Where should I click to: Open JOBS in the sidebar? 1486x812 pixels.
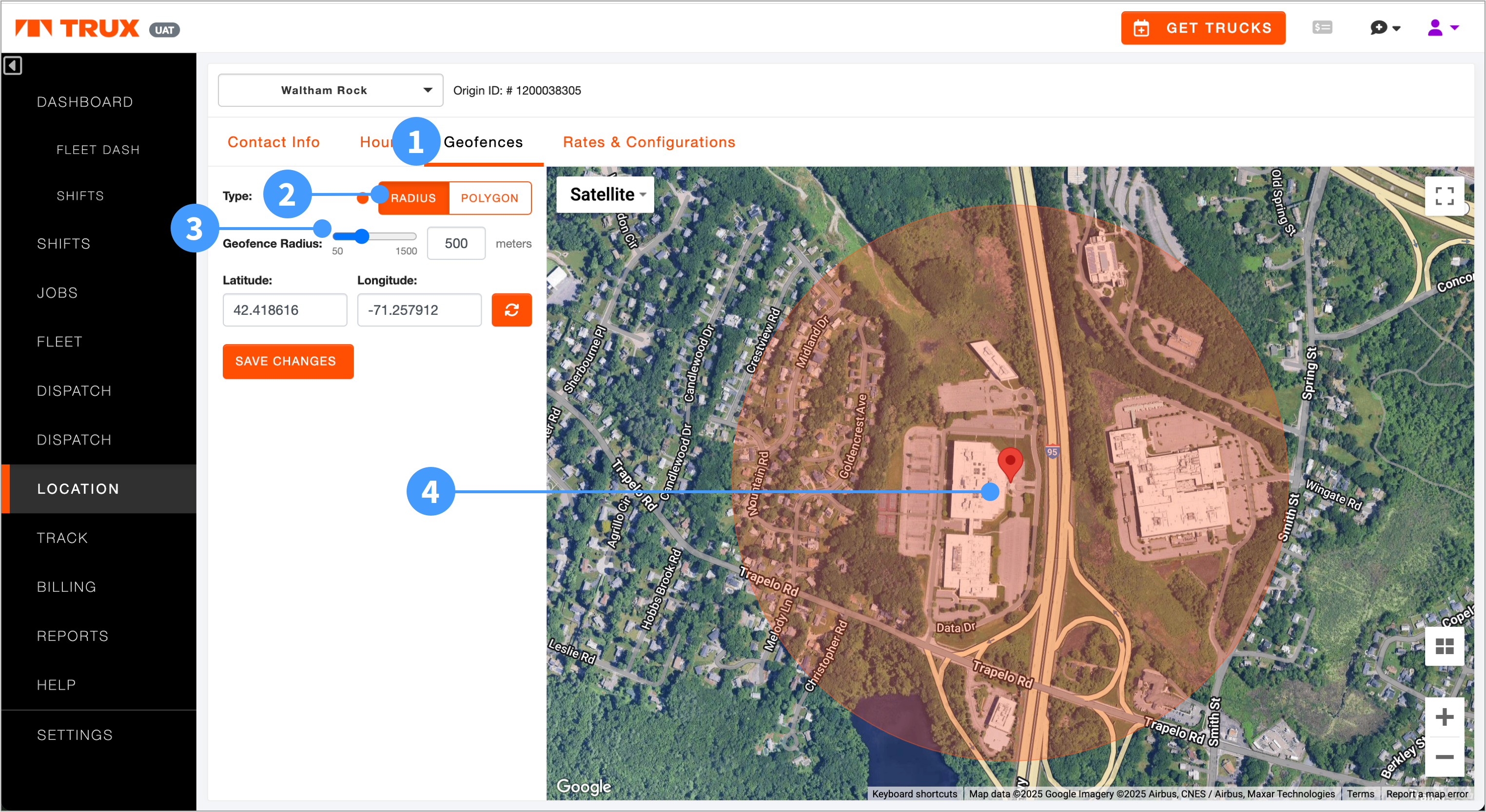tap(57, 293)
